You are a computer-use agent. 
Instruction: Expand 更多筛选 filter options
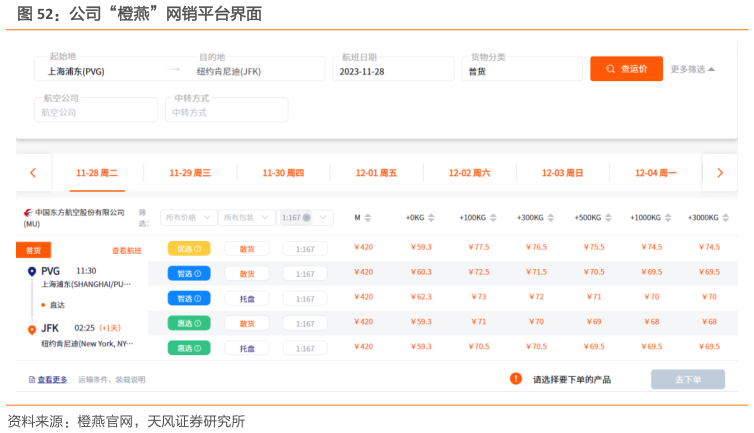(692, 69)
